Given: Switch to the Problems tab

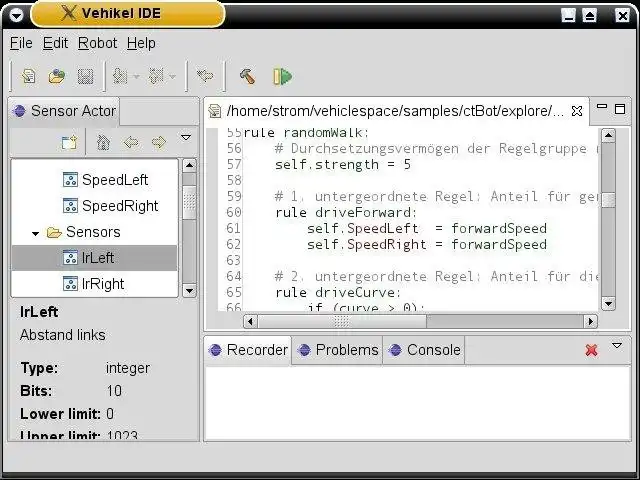Looking at the screenshot, I should click(x=338, y=350).
